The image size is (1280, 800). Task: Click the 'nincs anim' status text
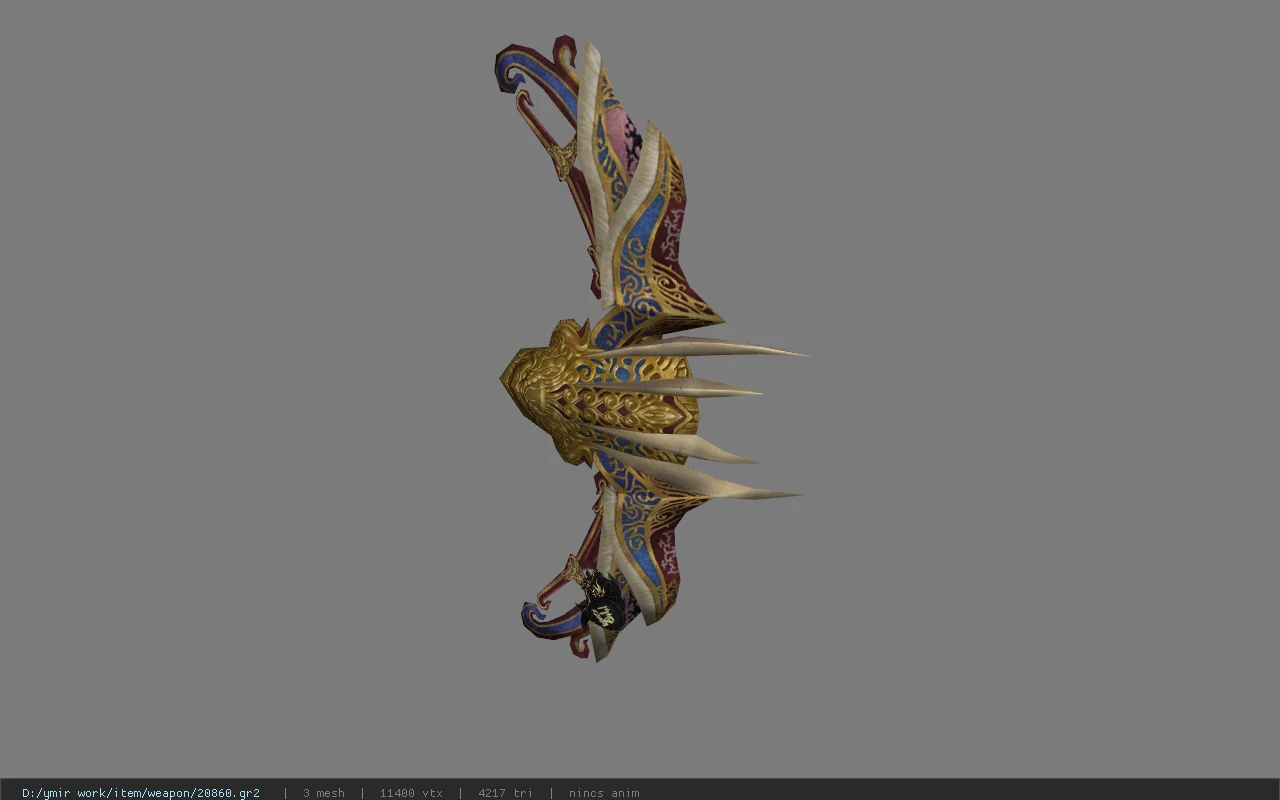point(604,793)
